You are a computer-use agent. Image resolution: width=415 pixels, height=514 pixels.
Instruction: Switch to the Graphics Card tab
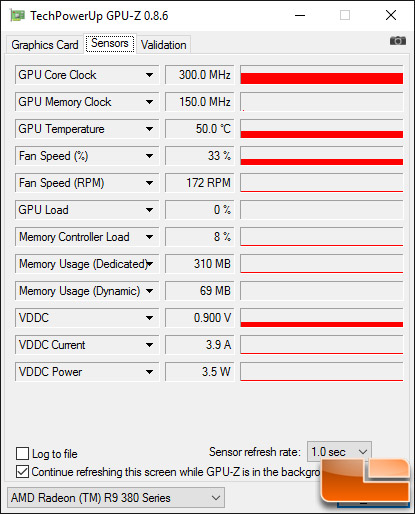click(44, 45)
